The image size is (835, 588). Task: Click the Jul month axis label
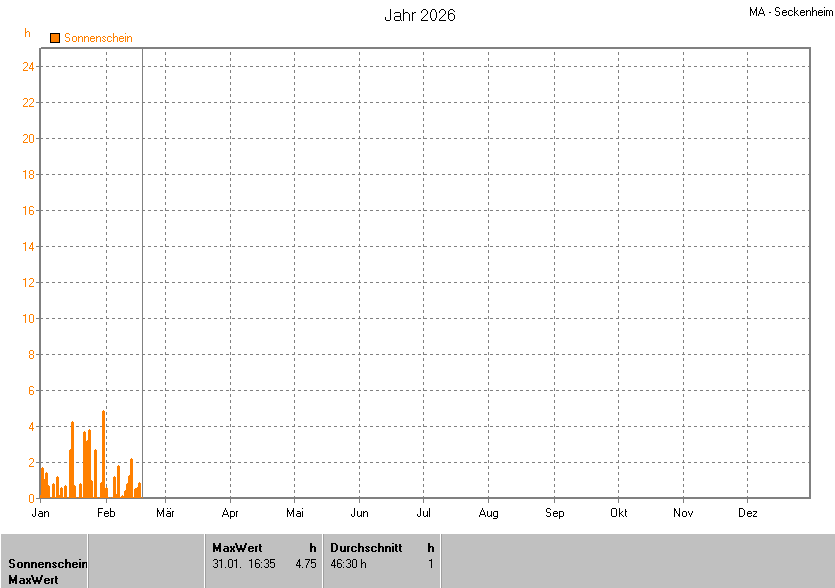[424, 513]
